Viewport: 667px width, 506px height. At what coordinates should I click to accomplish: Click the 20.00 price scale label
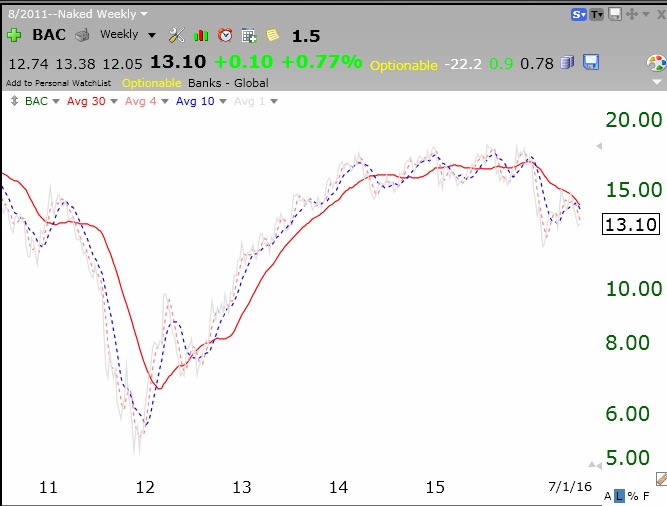(634, 120)
